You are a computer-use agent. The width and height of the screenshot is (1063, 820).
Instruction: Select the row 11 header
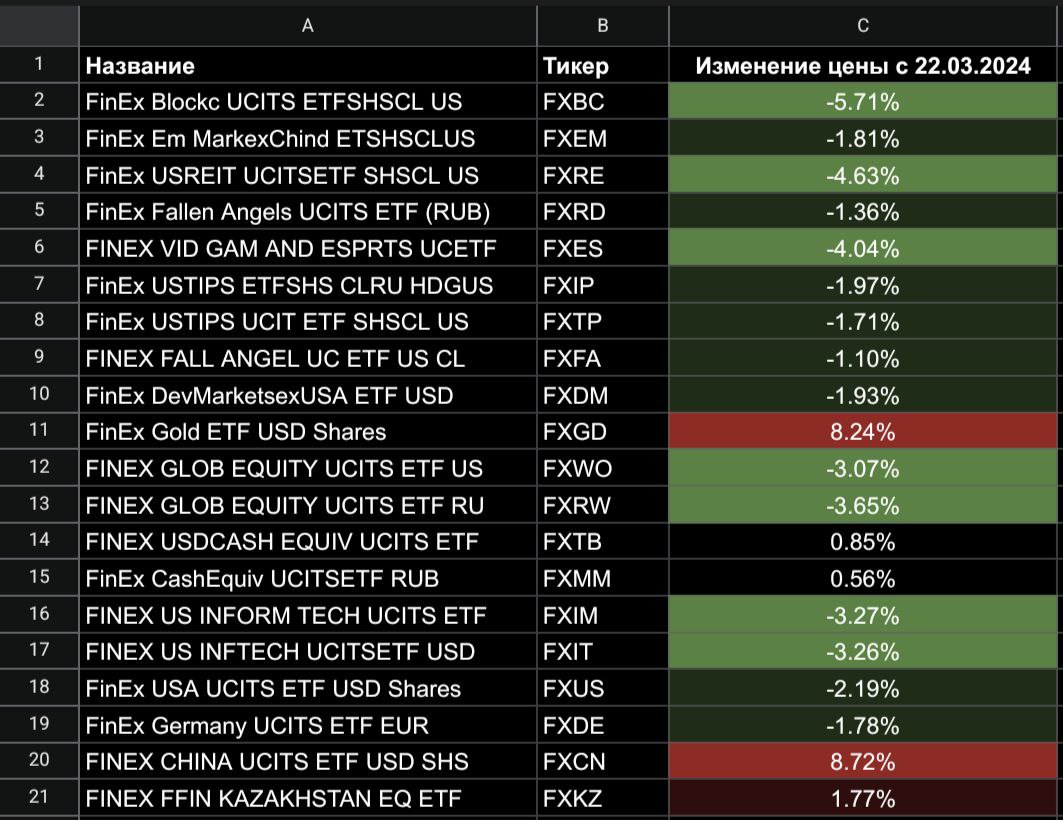pyautogui.click(x=39, y=432)
